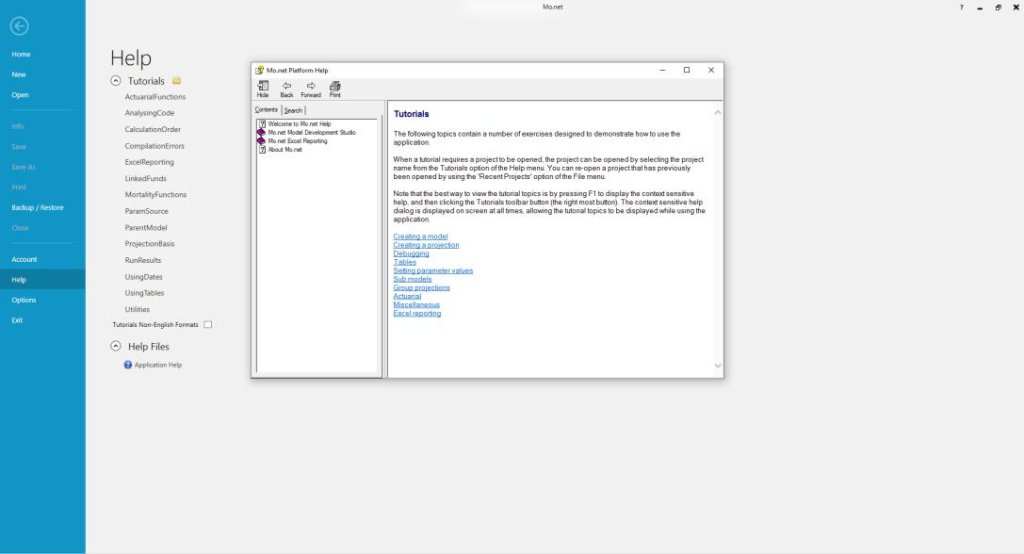1024x554 pixels.
Task: Collapse the Help Files section
Action: (116, 346)
